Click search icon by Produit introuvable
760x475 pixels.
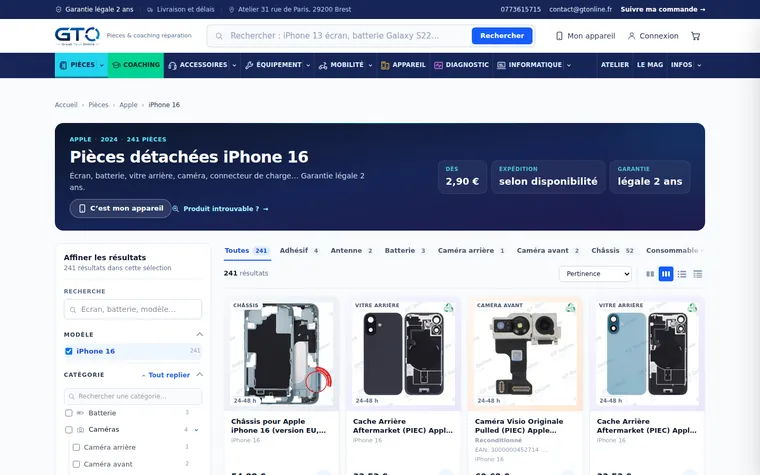175,209
